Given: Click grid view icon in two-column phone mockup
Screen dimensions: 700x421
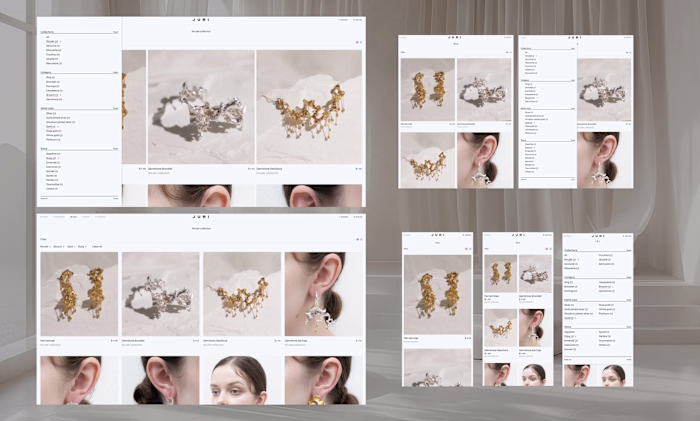Looking at the screenshot, I should (546, 249).
